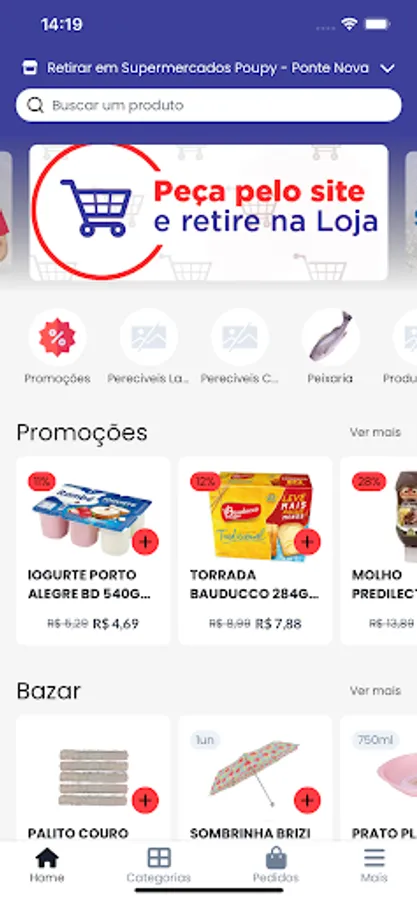This screenshot has width=417, height=900.
Task: Tap the search magnifier icon
Action: pyautogui.click(x=36, y=105)
